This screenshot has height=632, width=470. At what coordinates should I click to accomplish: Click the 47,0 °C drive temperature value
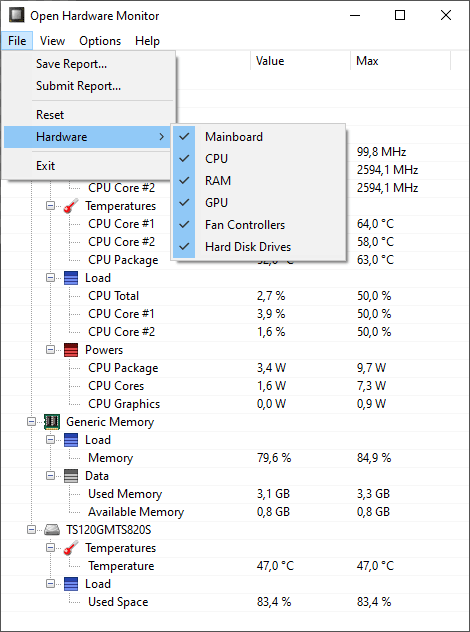275,566
